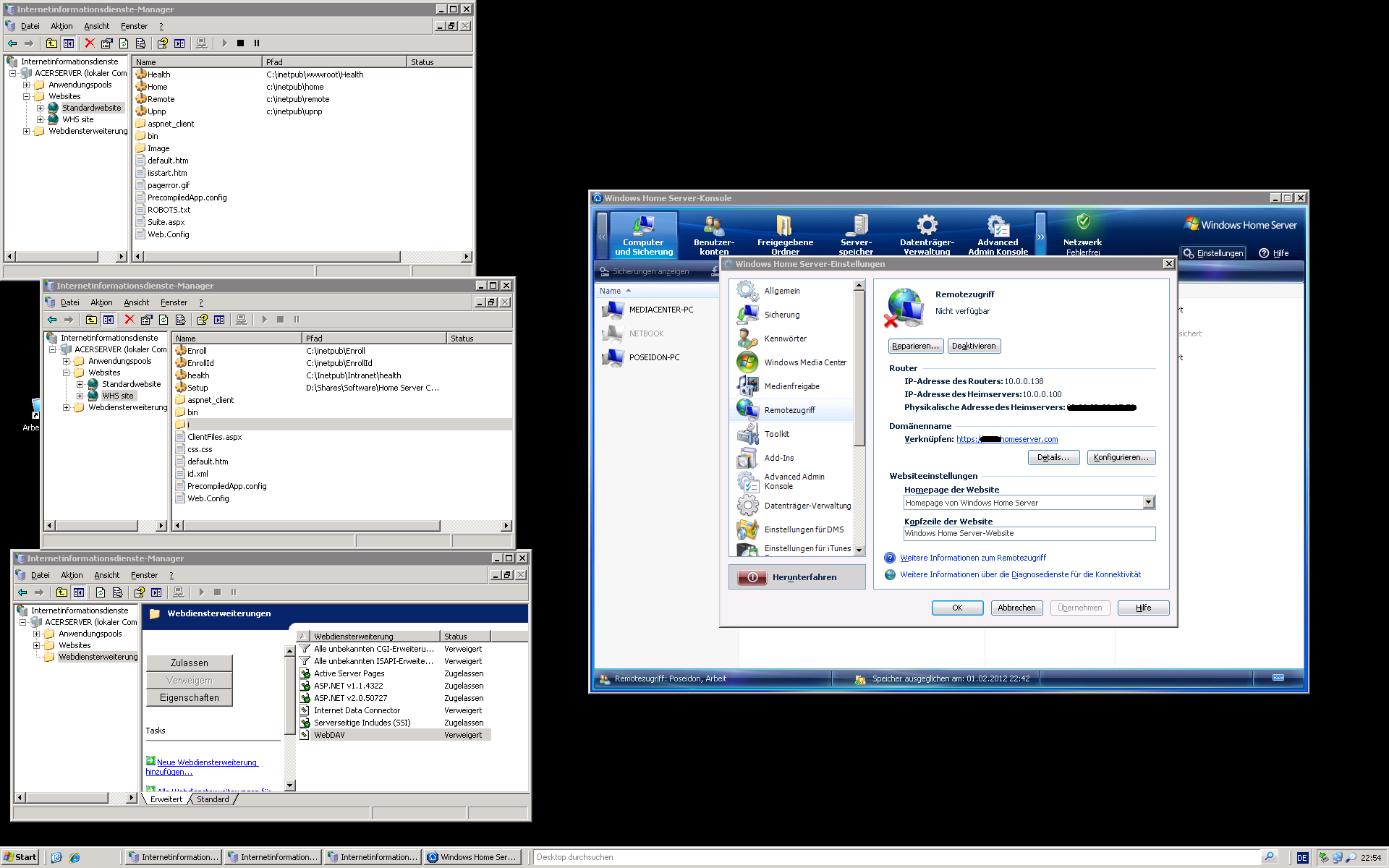Click back arrow in middle IIS Manager toolbar

coord(52,320)
